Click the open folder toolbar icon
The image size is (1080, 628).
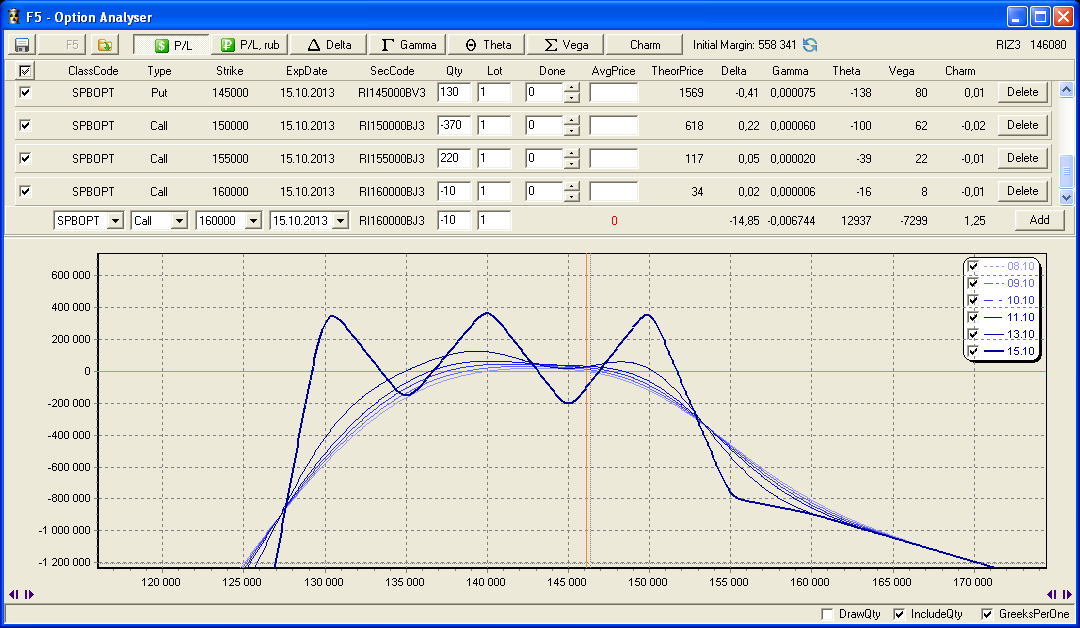pyautogui.click(x=104, y=45)
